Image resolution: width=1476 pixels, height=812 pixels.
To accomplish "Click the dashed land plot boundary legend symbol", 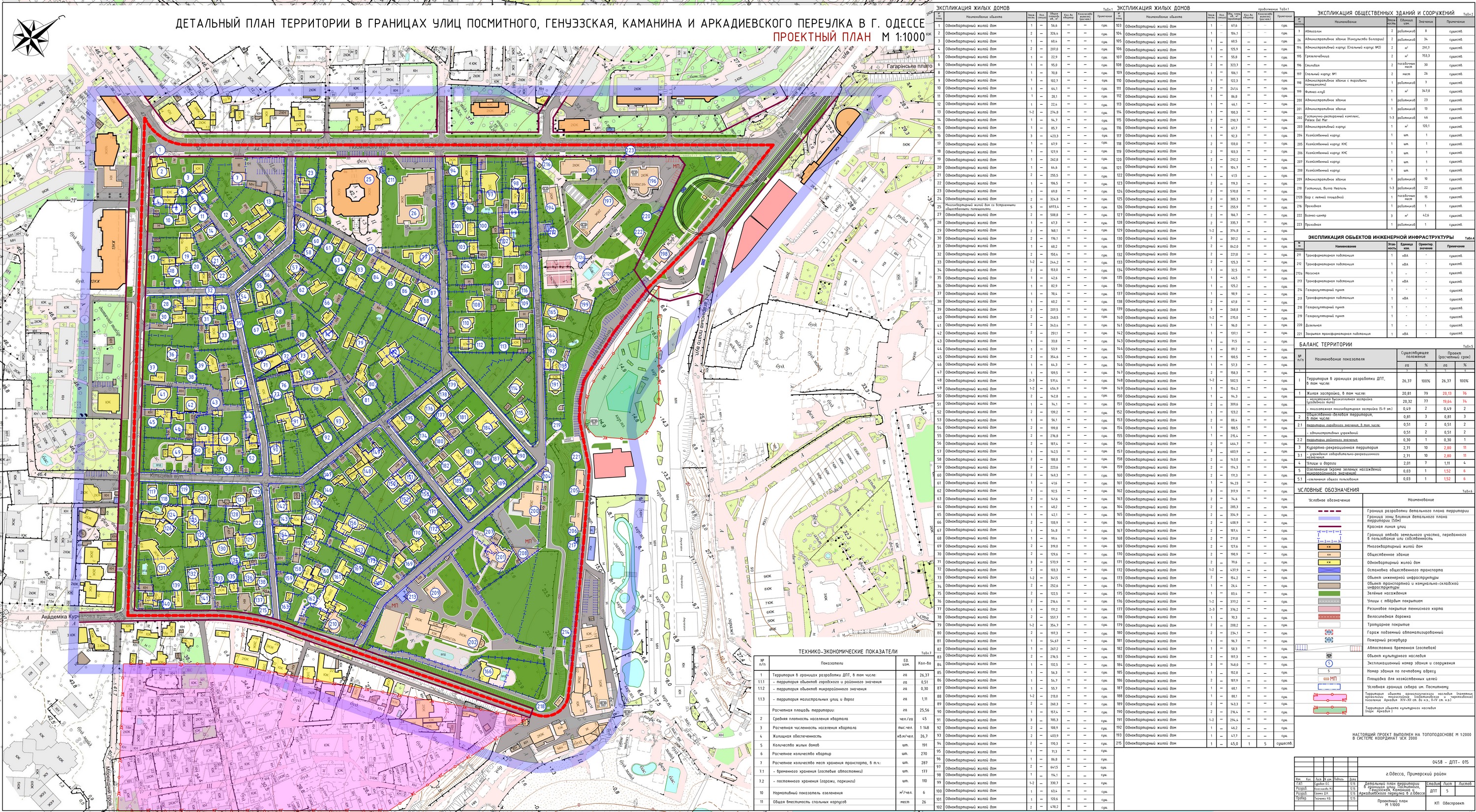I will click(x=1329, y=537).
